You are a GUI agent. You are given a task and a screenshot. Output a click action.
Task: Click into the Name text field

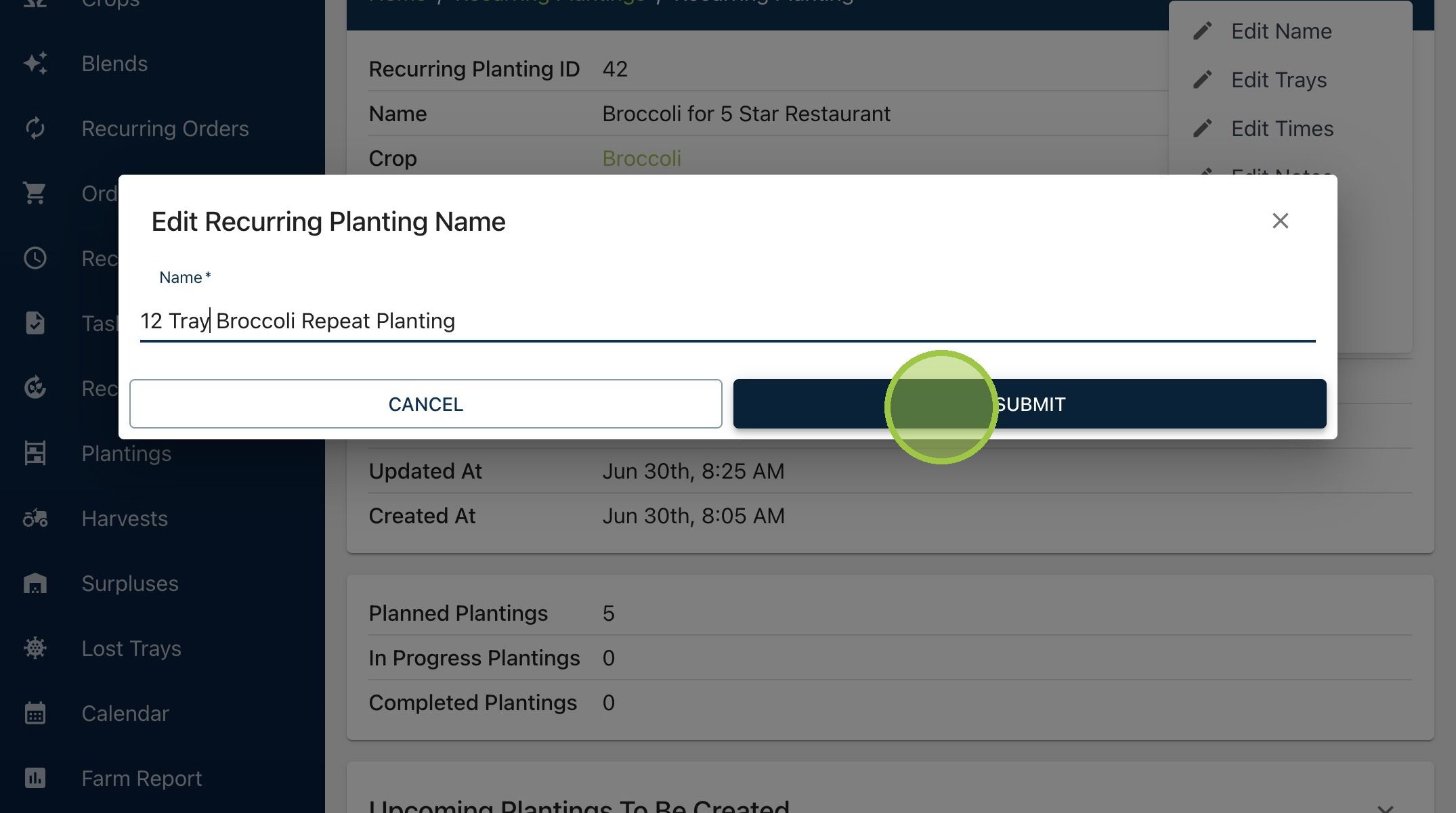pyautogui.click(x=727, y=321)
